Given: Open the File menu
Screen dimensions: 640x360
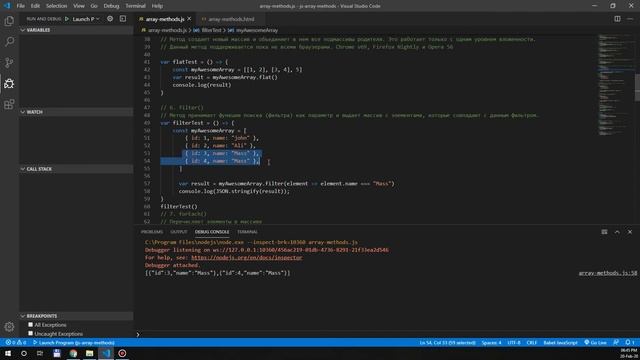Looking at the screenshot, I should [x=21, y=6].
